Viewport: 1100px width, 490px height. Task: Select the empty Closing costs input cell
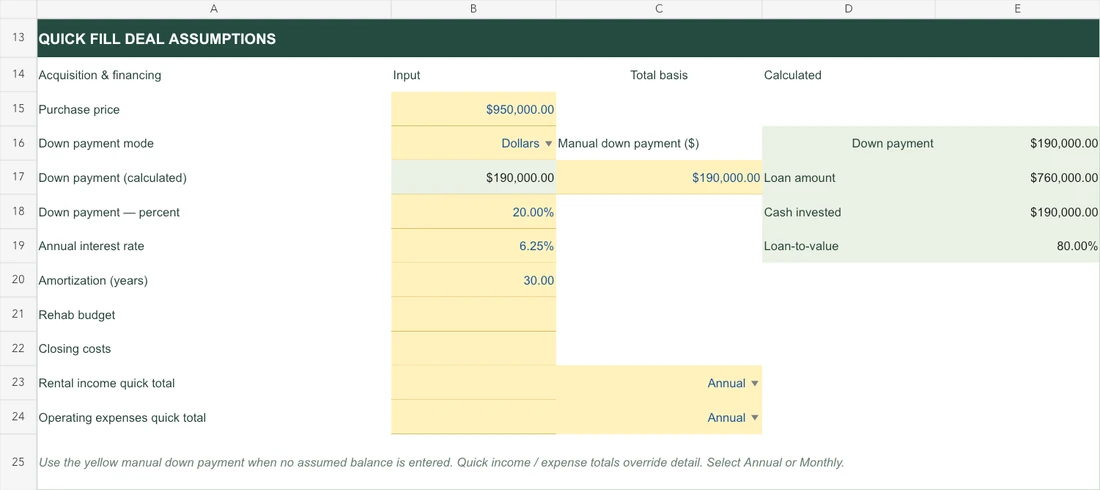[474, 349]
